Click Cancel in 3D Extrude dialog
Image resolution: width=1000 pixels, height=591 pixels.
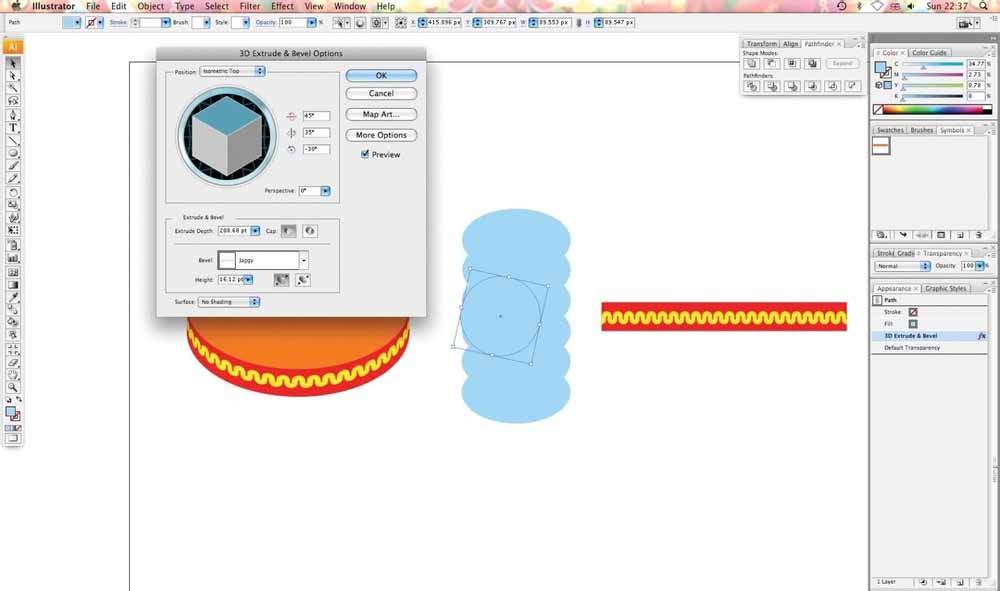click(381, 93)
